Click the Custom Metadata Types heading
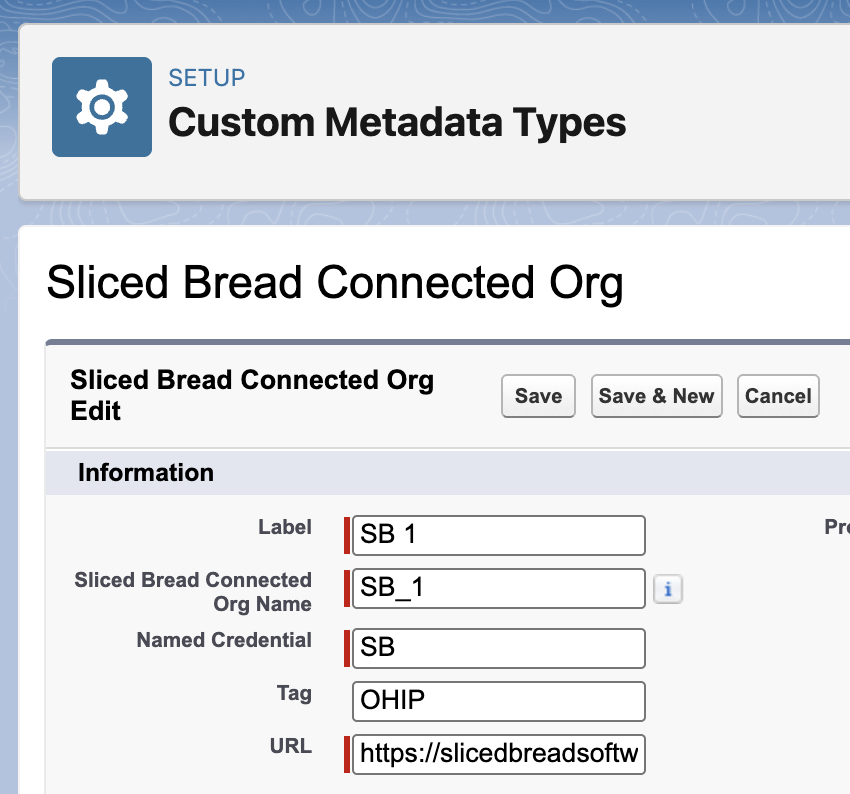Viewport: 850px width, 794px height. pos(397,123)
